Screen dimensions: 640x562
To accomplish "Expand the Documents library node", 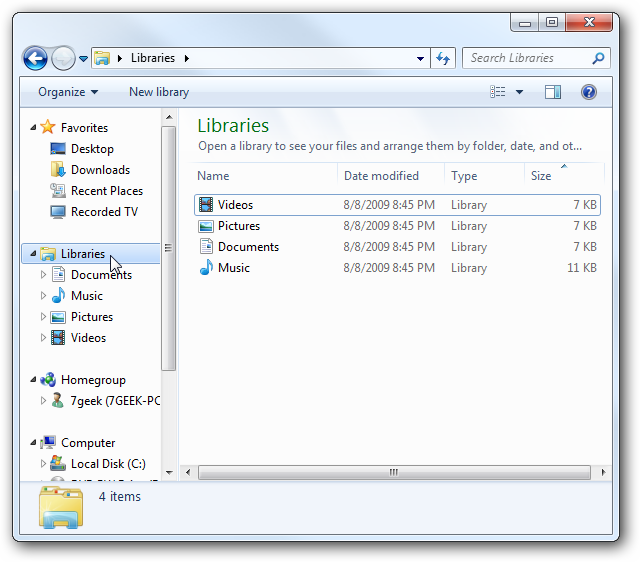I will click(x=43, y=275).
